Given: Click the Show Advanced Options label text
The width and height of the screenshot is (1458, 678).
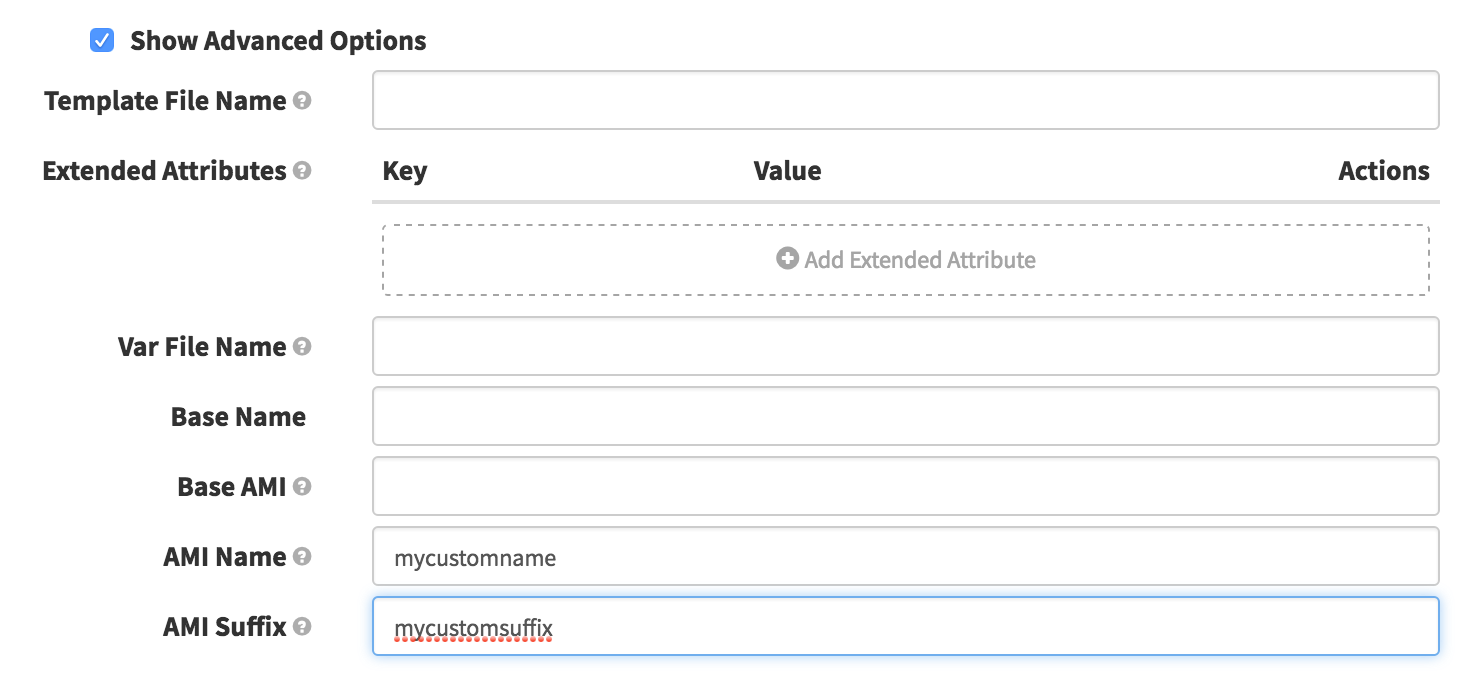Looking at the screenshot, I should pyautogui.click(x=278, y=41).
